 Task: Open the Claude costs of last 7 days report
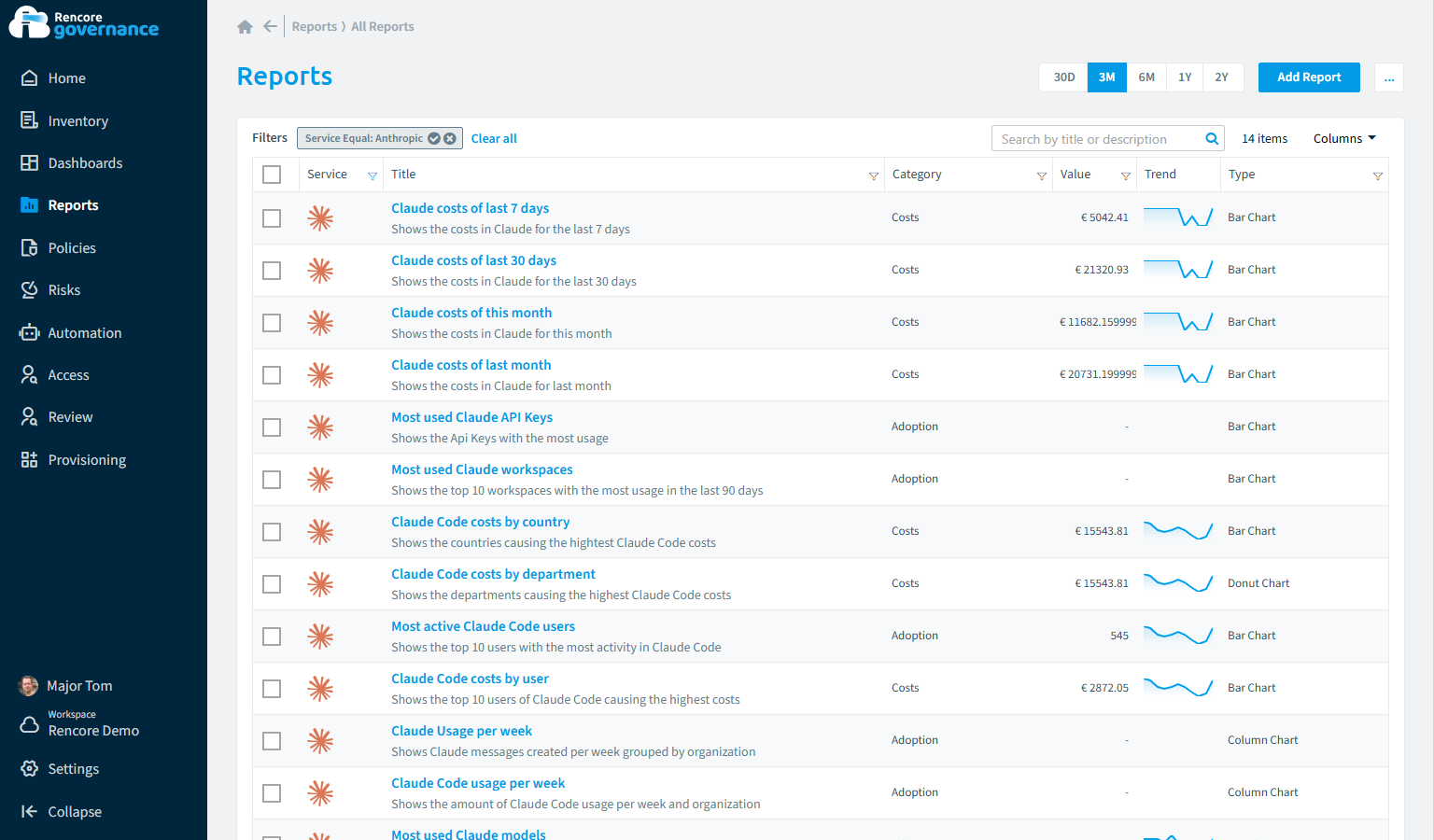point(470,209)
